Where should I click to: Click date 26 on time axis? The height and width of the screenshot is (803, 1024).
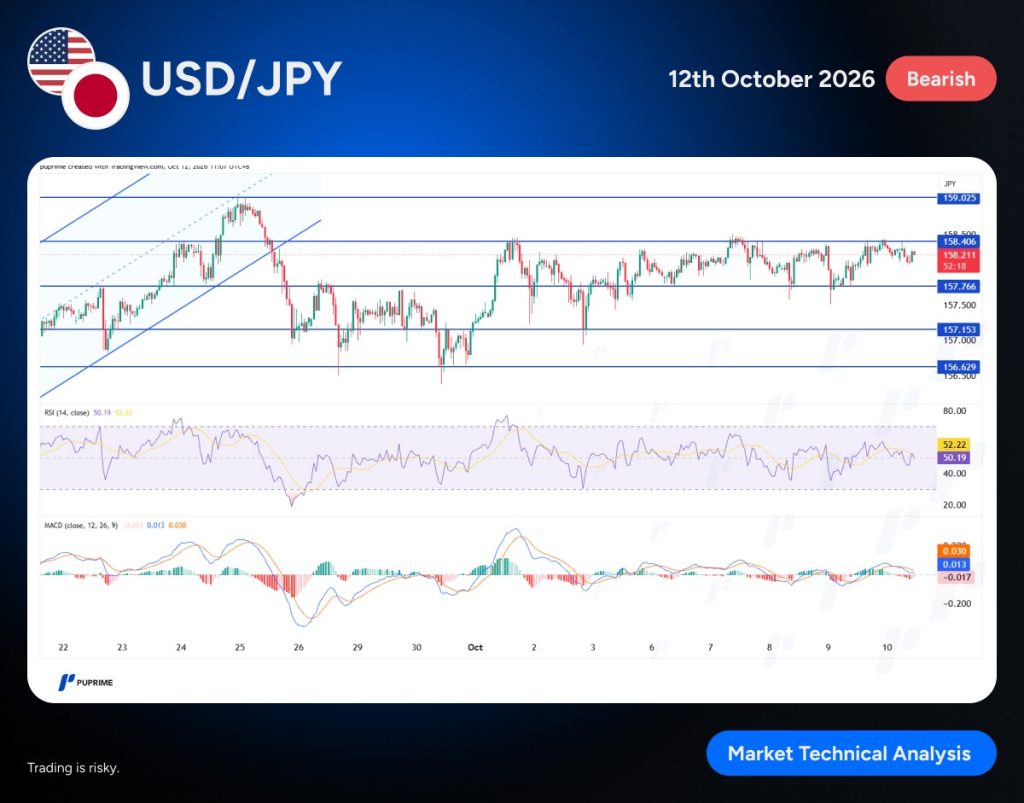click(298, 647)
